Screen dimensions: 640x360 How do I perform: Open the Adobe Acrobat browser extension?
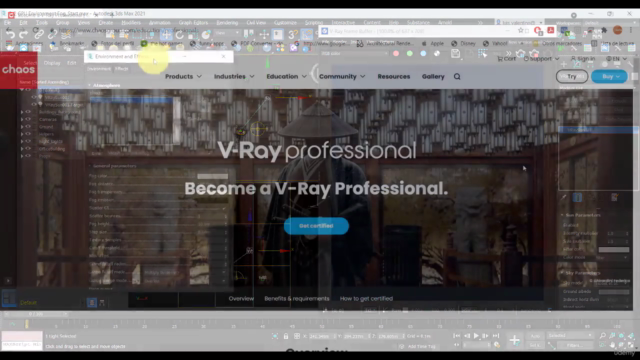click(551, 31)
